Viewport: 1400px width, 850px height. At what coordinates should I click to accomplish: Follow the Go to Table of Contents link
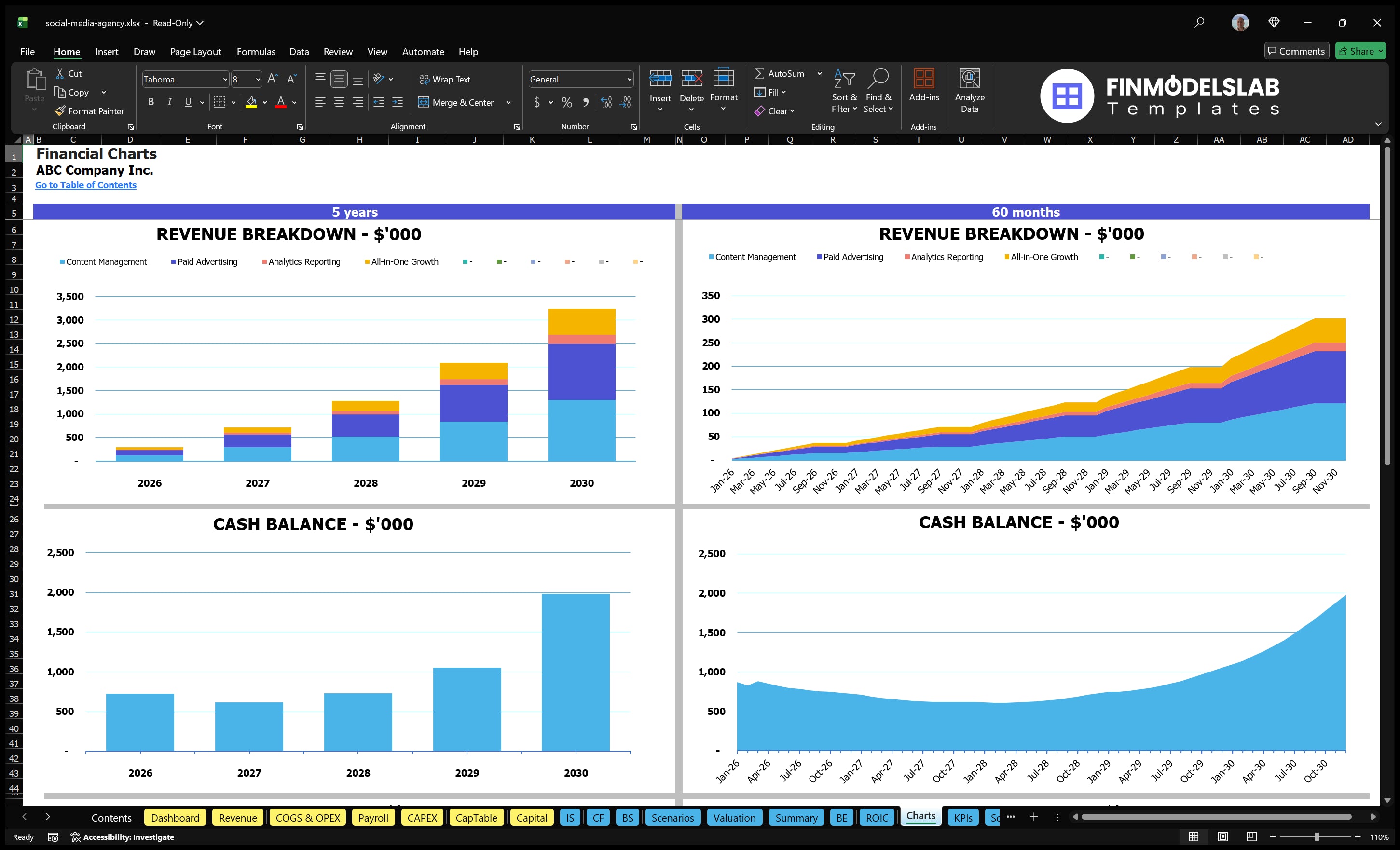pos(86,185)
